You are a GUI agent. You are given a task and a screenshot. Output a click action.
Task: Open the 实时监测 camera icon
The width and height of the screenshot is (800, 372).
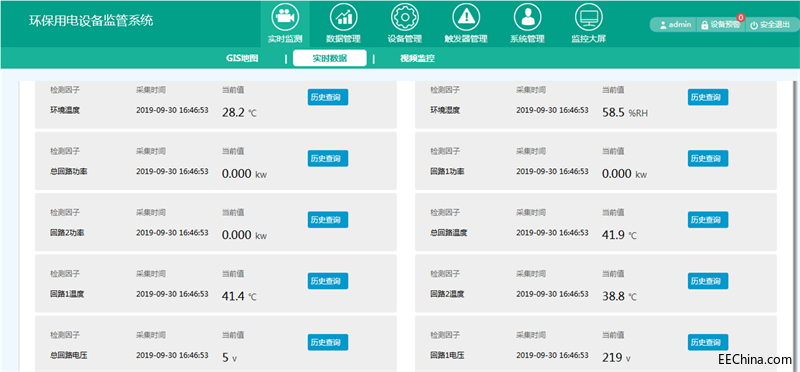(285, 17)
